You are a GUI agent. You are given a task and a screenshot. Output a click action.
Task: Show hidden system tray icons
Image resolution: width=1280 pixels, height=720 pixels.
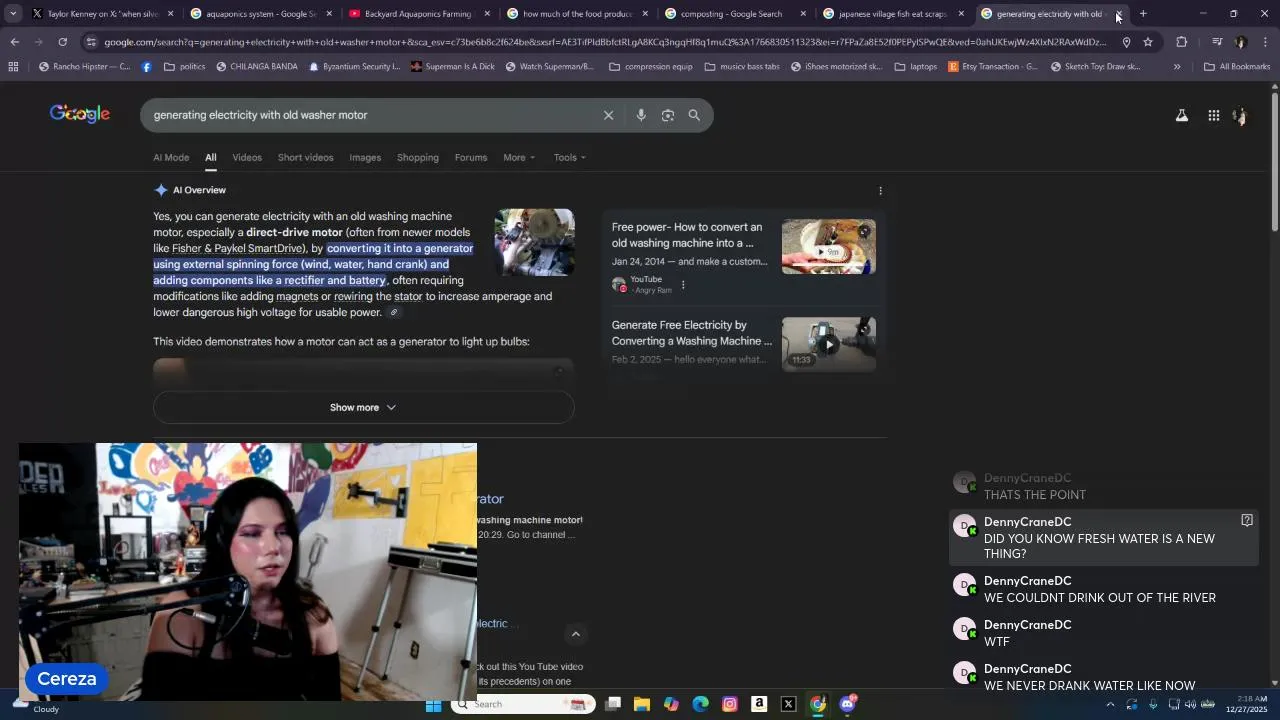[1110, 704]
